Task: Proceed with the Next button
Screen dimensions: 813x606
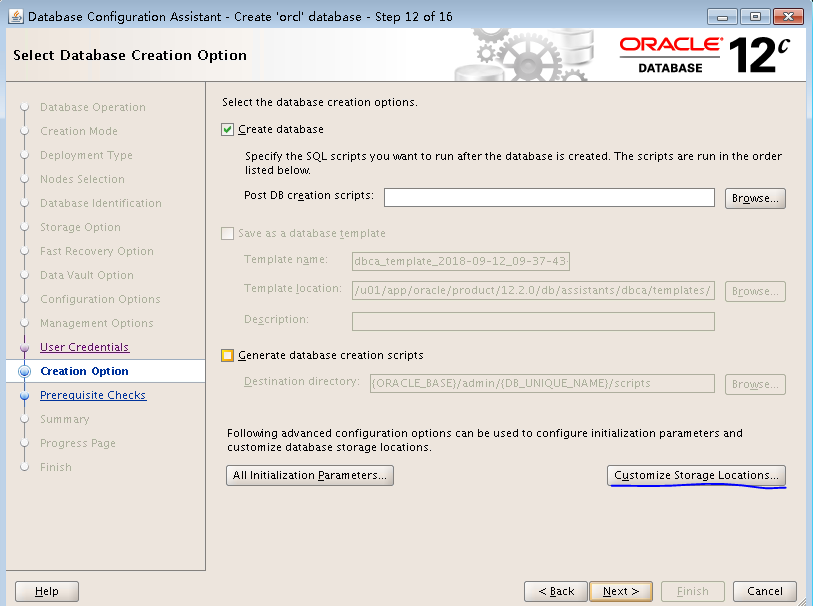Action: pos(621,591)
